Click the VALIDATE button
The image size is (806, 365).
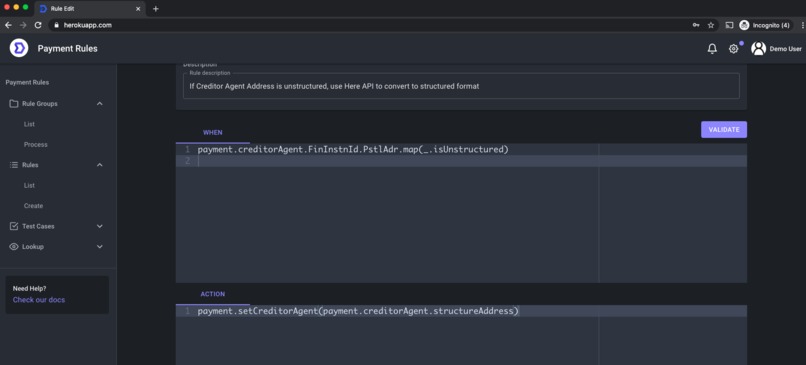tap(724, 130)
